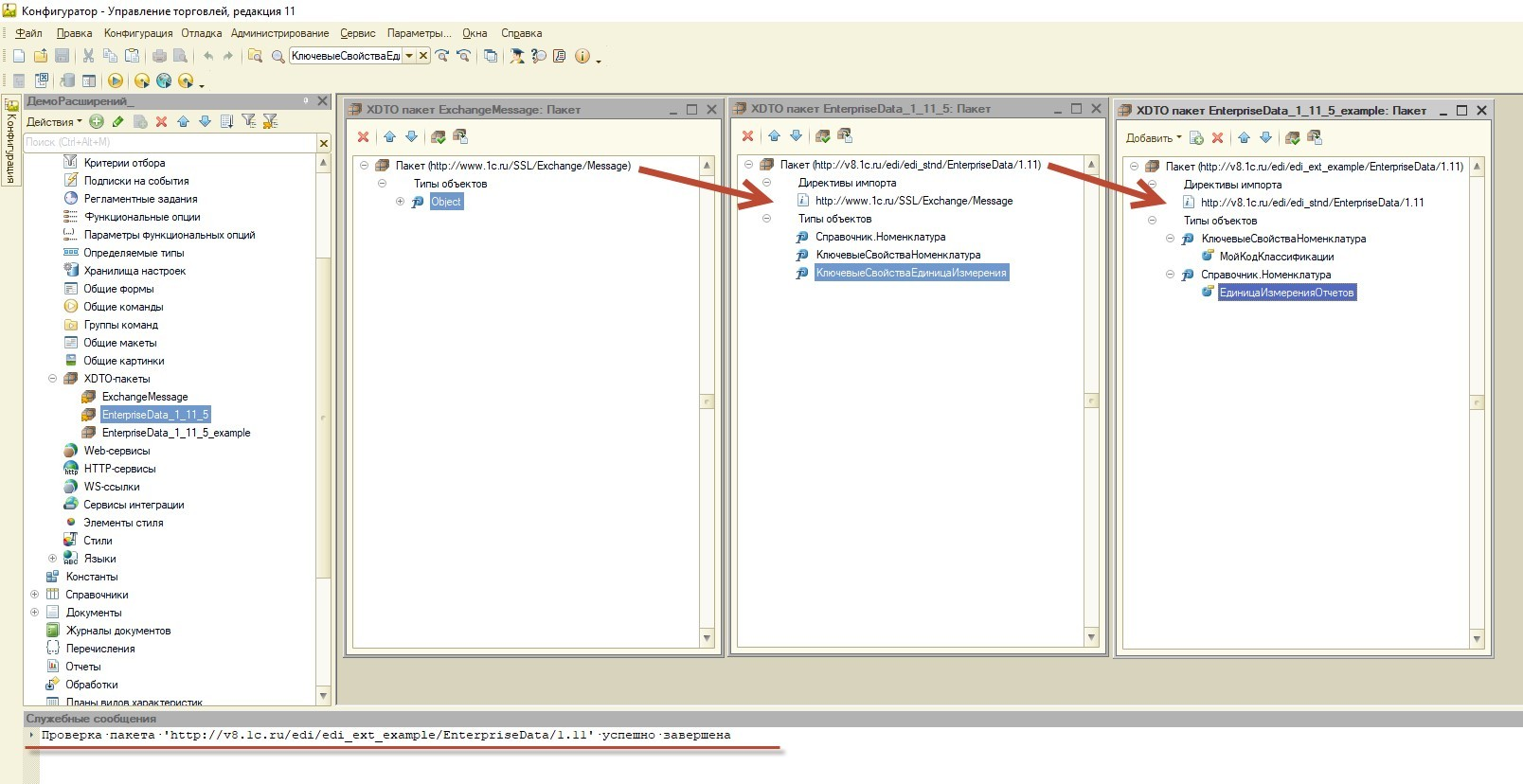This screenshot has width=1523, height=784.
Task: Open the Действия dropdown menu
Action: tap(54, 122)
